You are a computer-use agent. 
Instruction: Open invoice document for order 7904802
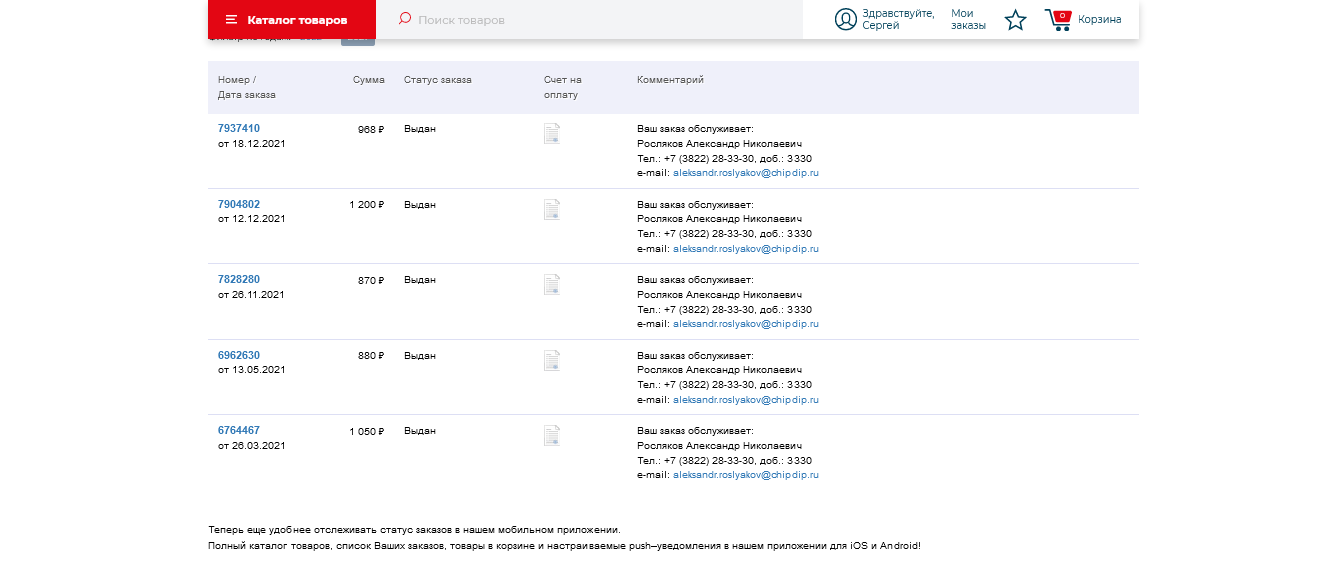pos(551,209)
